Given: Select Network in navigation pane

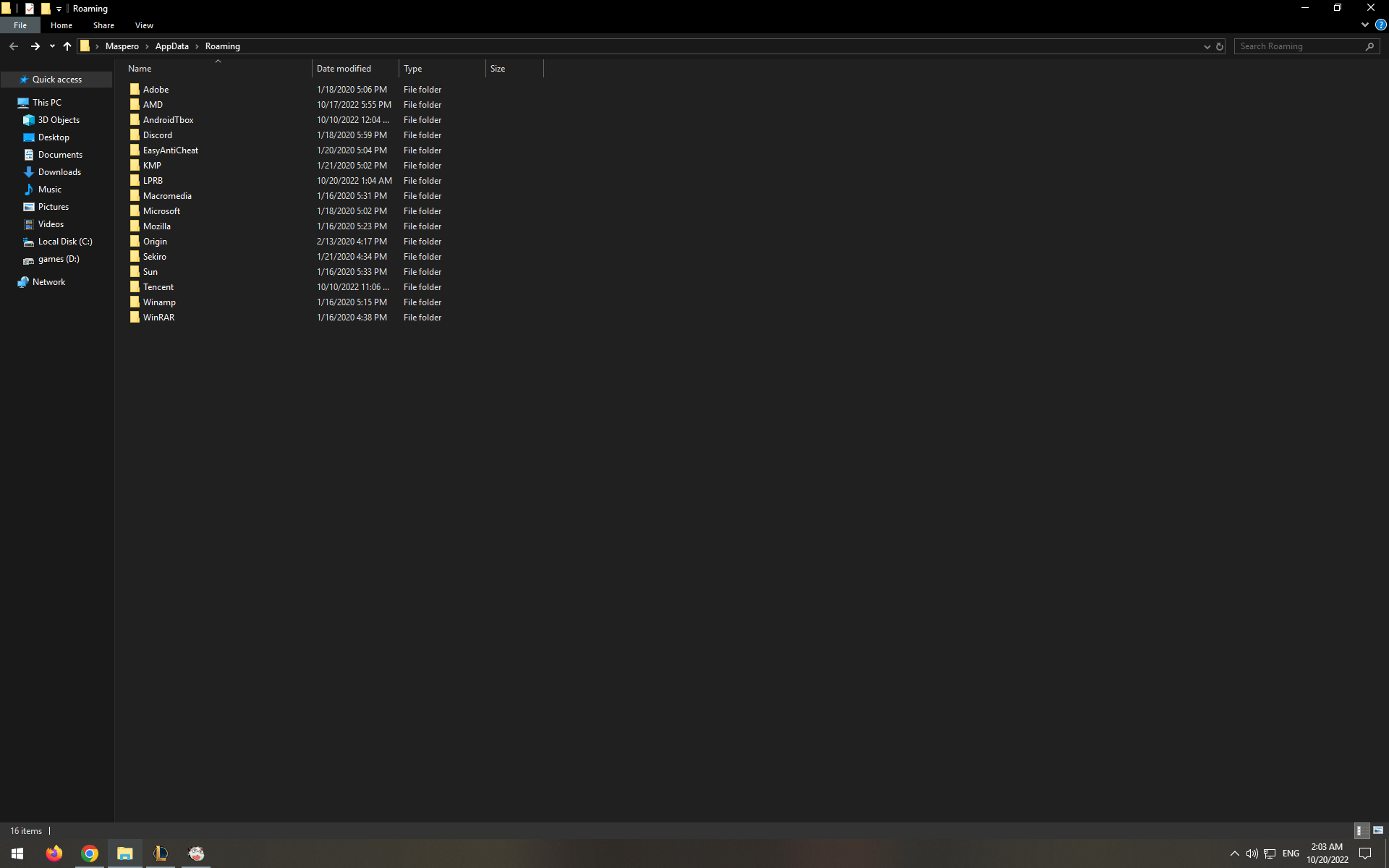Looking at the screenshot, I should pyautogui.click(x=48, y=282).
